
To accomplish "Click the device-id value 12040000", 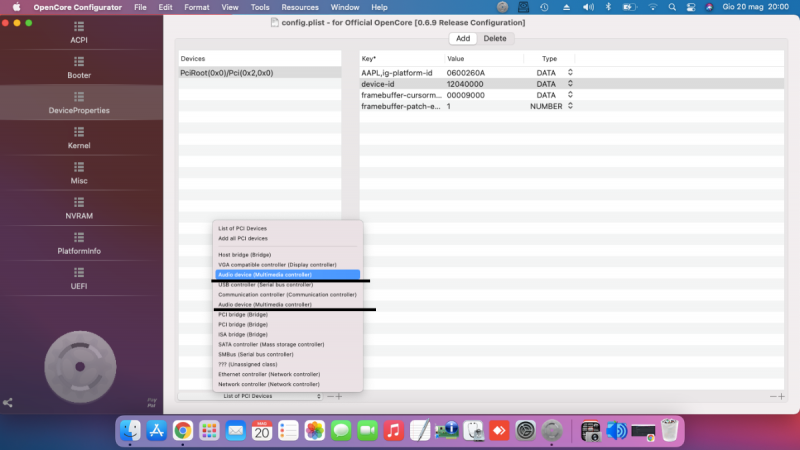I will click(465, 84).
